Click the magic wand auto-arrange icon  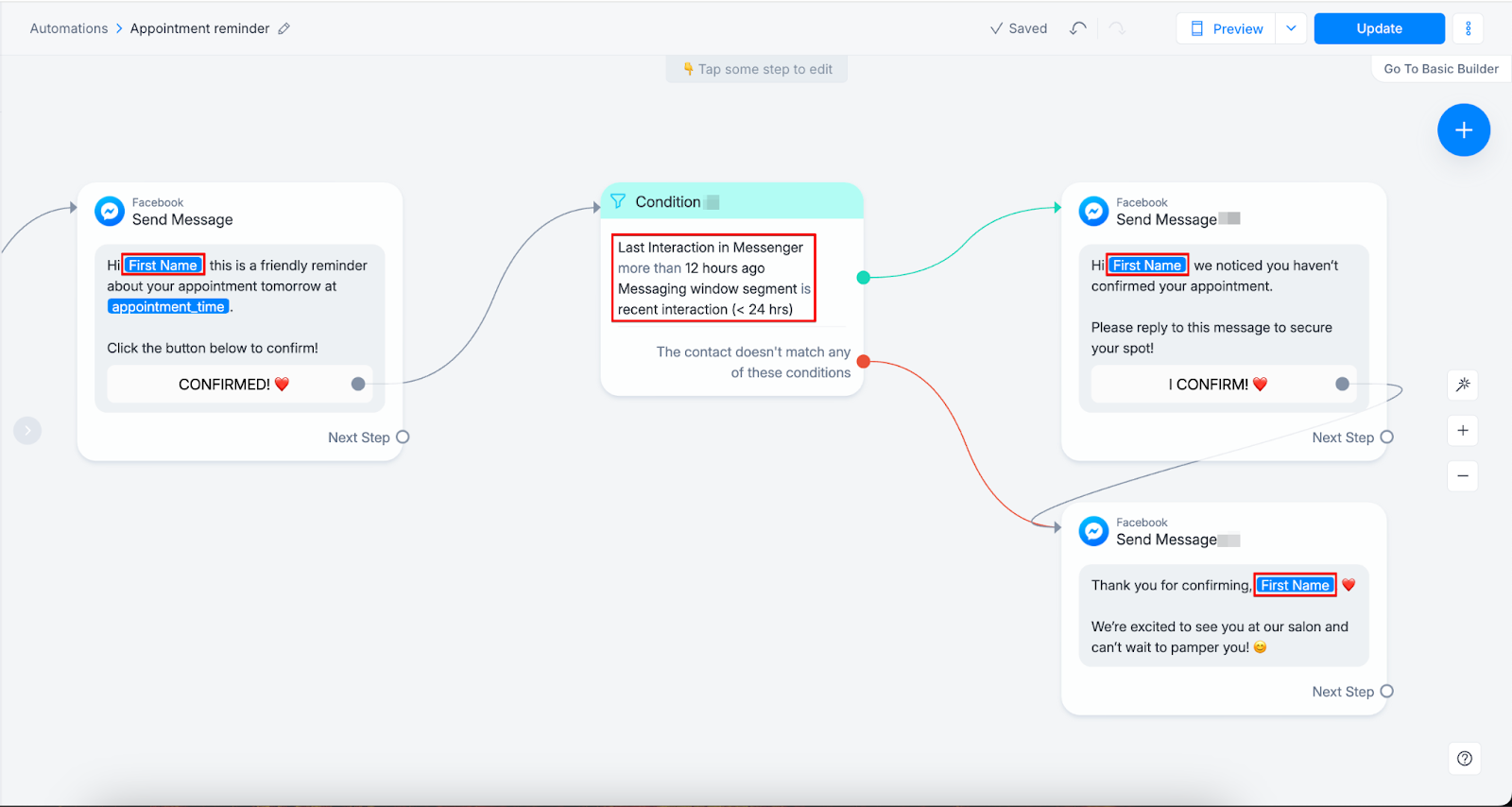pos(1463,385)
